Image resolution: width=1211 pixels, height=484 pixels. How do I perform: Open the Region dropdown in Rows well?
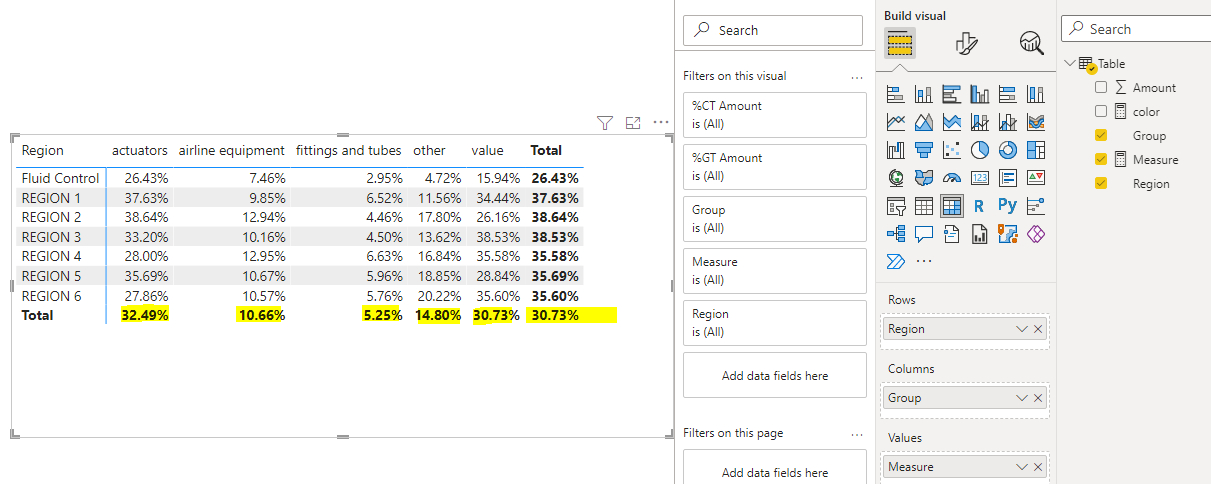pyautogui.click(x=1021, y=329)
